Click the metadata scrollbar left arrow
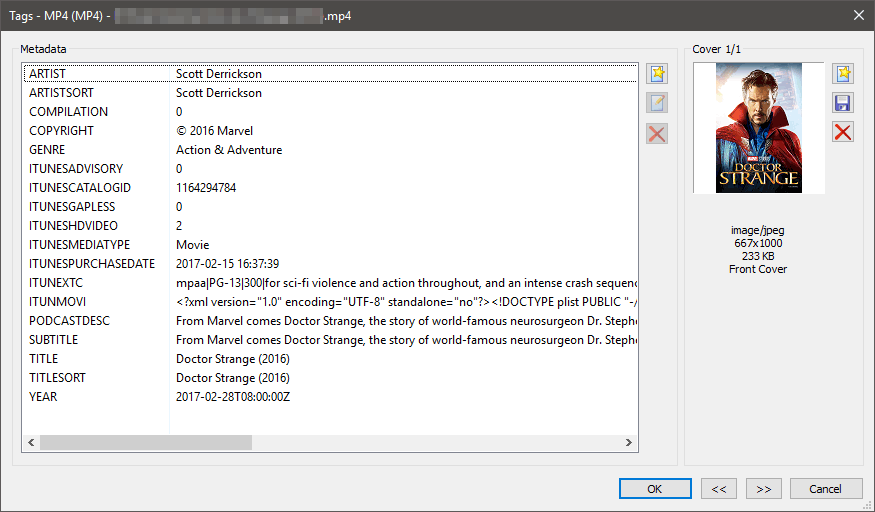This screenshot has width=875, height=512. [31, 442]
